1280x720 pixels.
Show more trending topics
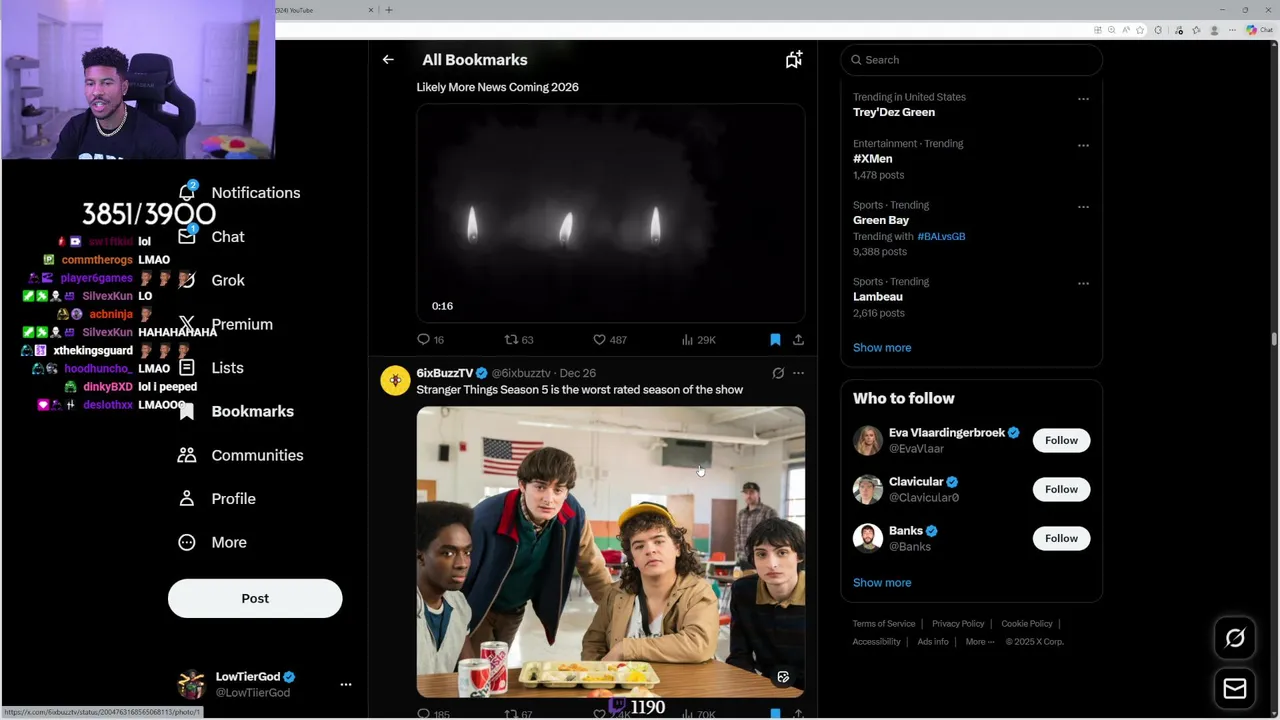[x=882, y=348]
